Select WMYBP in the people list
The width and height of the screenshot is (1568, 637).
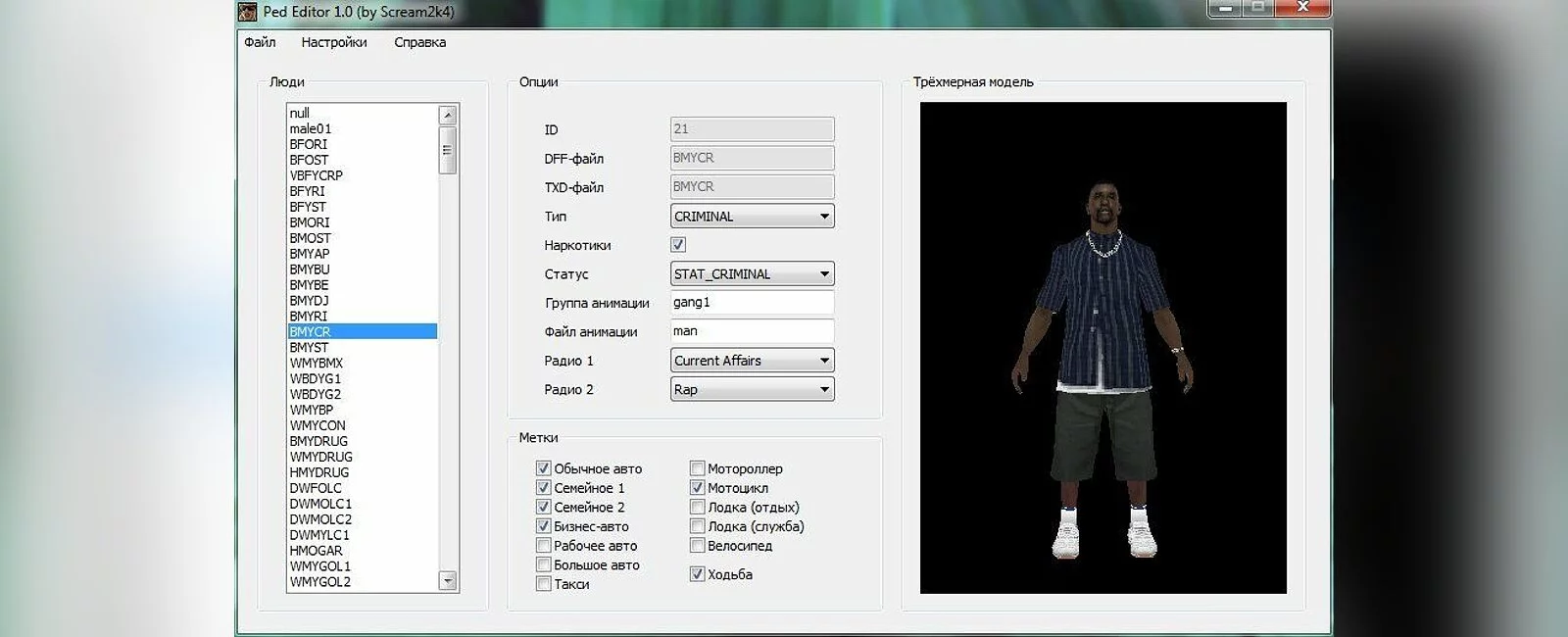pyautogui.click(x=363, y=410)
